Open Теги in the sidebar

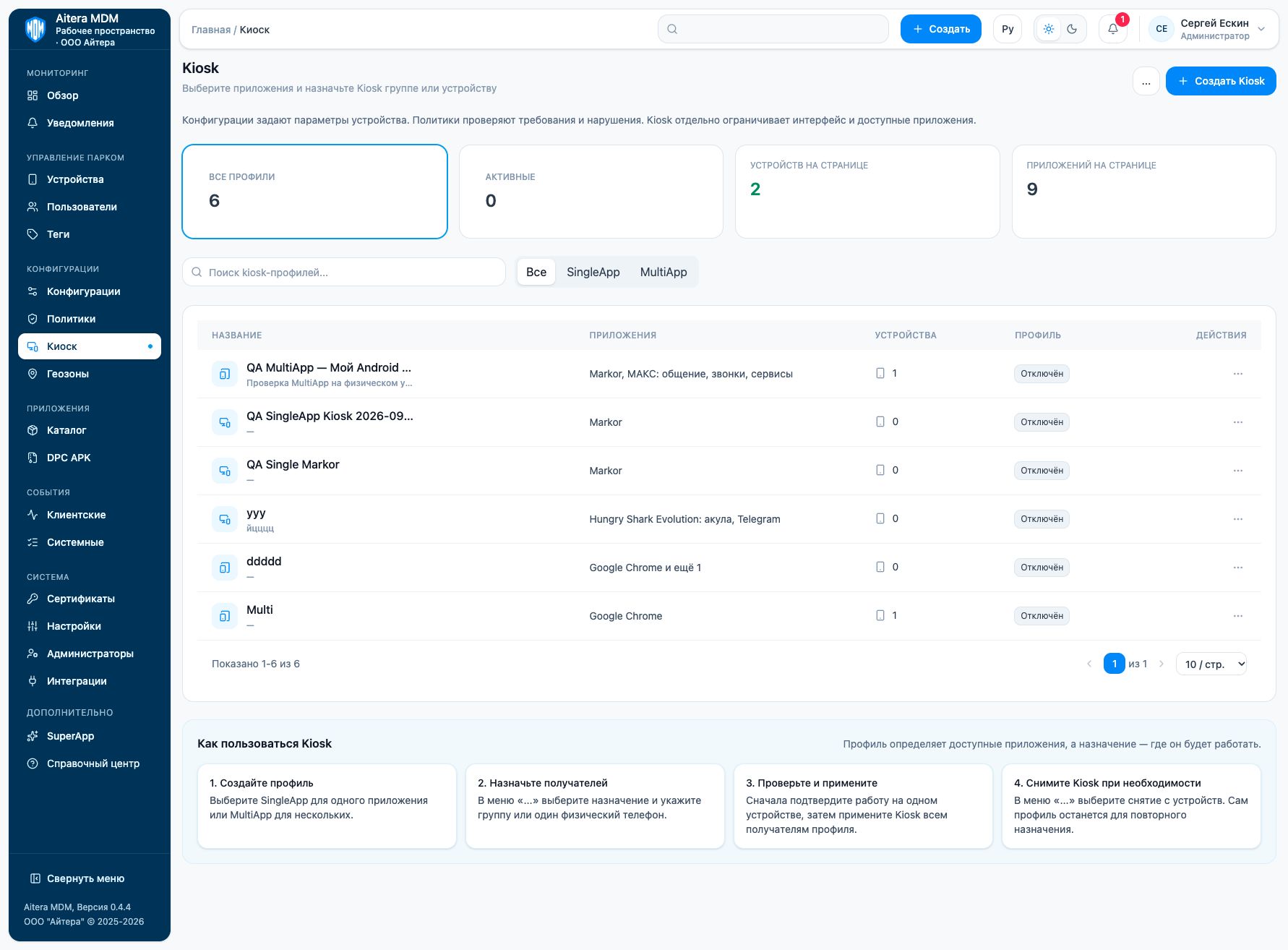(x=90, y=234)
